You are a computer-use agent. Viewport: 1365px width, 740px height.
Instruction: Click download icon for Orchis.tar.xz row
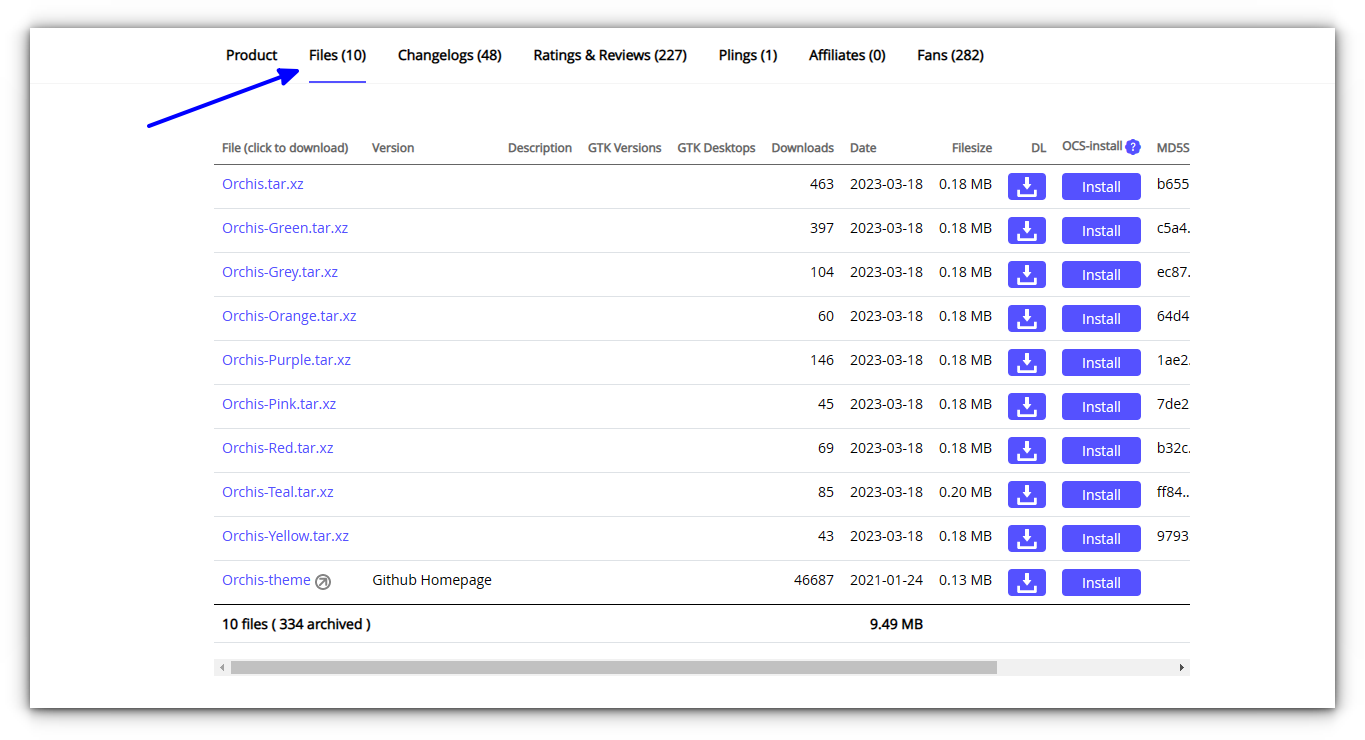click(x=1026, y=186)
